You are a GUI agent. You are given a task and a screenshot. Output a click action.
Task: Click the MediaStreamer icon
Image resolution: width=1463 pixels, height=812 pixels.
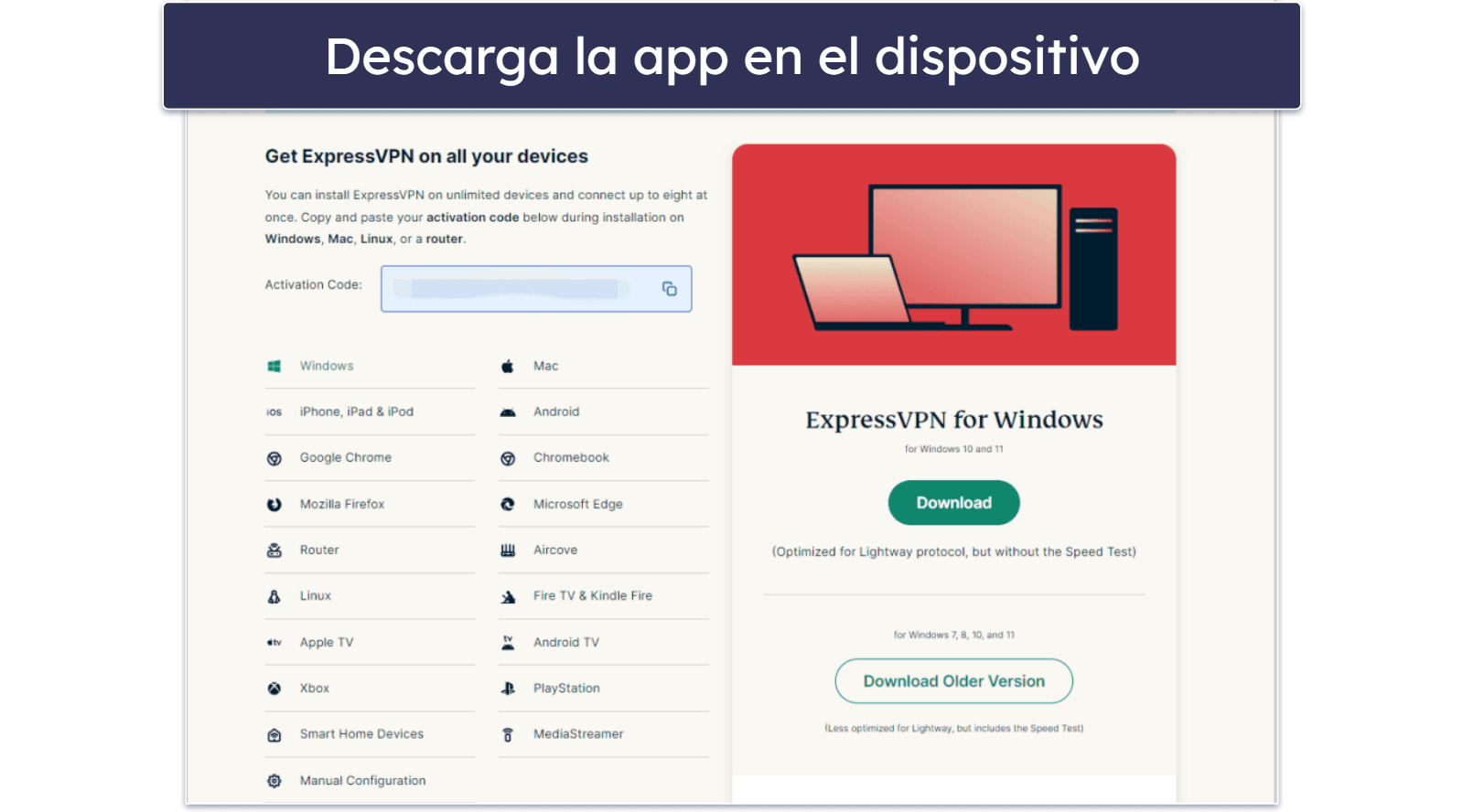click(x=508, y=735)
